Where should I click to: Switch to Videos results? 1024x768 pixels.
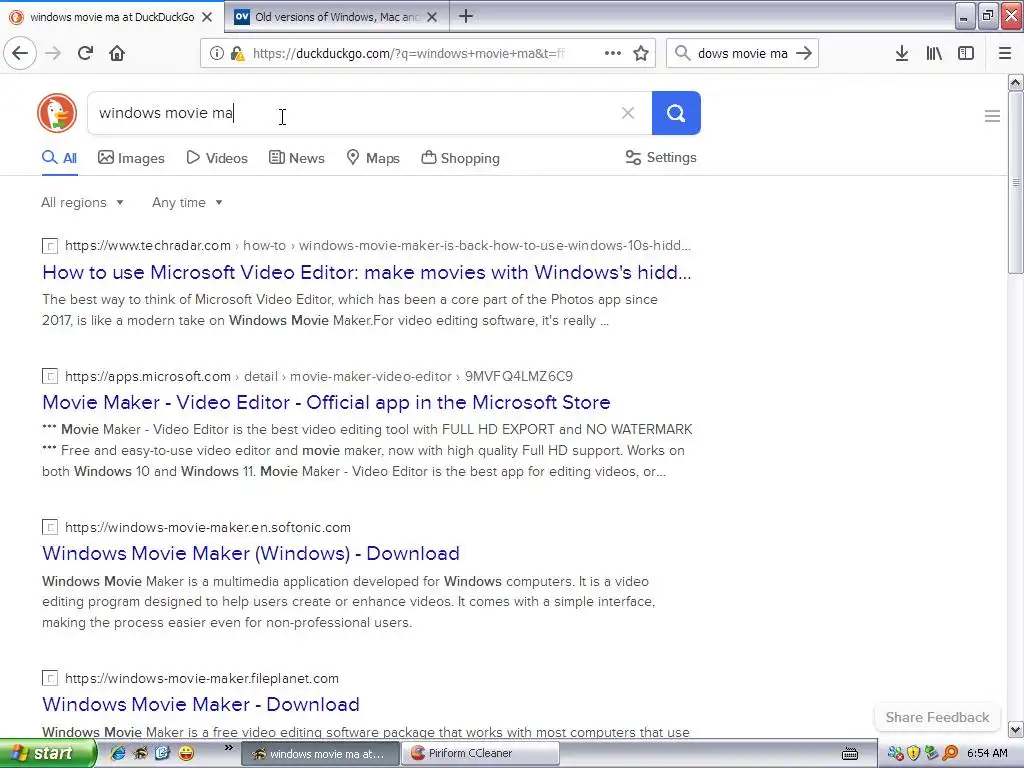coord(217,158)
